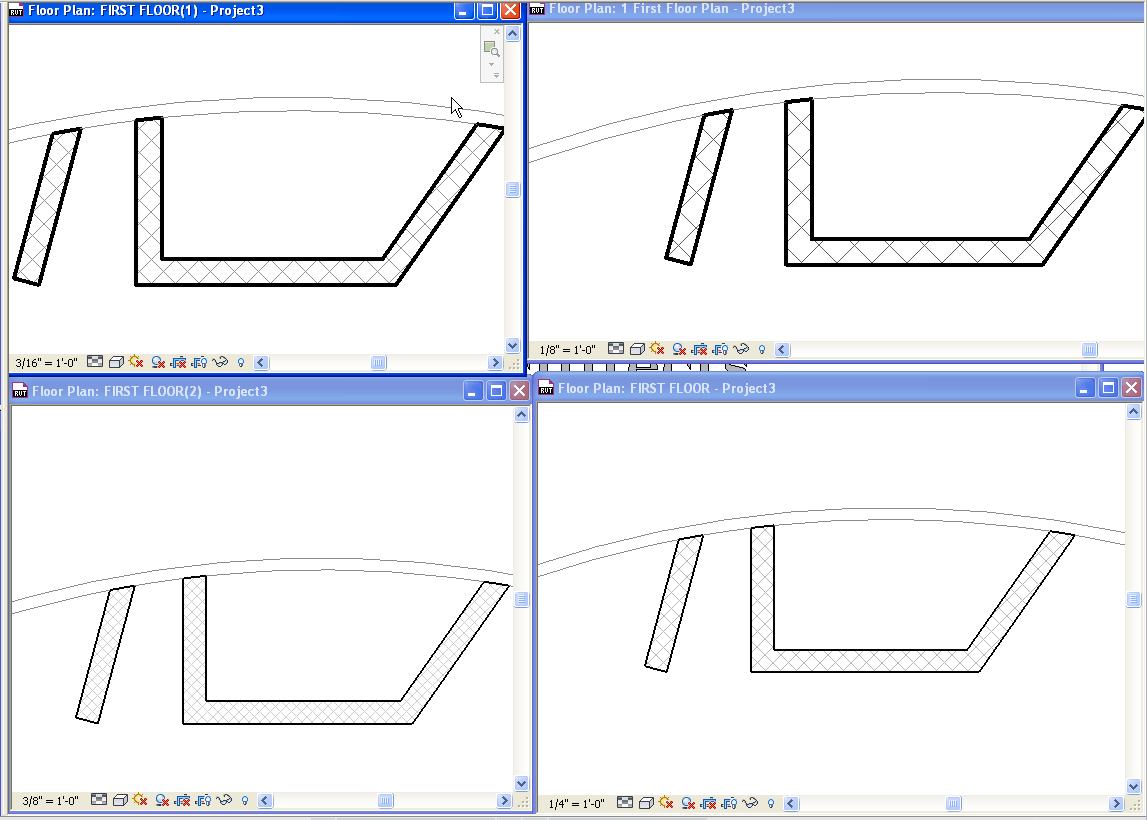The image size is (1147, 820).
Task: Click up scroll arrow in FIRST FLOOR(2) window
Action: [x=522, y=415]
